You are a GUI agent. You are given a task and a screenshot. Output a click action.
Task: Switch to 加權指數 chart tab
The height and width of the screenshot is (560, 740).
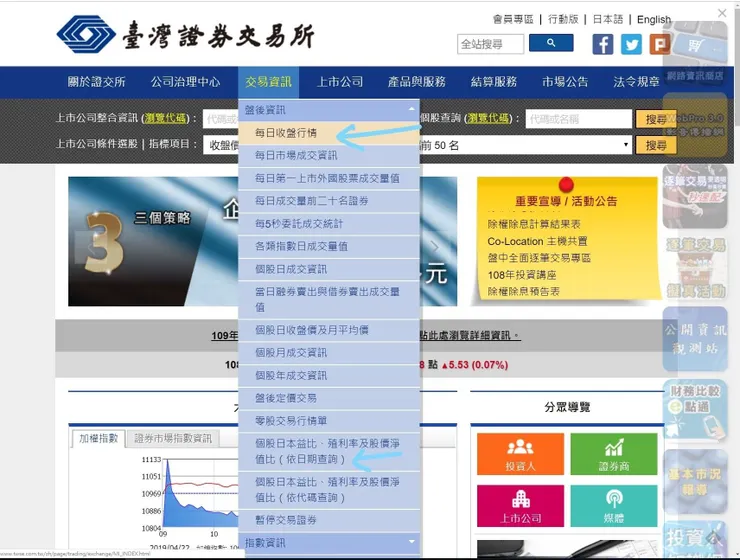(x=98, y=439)
